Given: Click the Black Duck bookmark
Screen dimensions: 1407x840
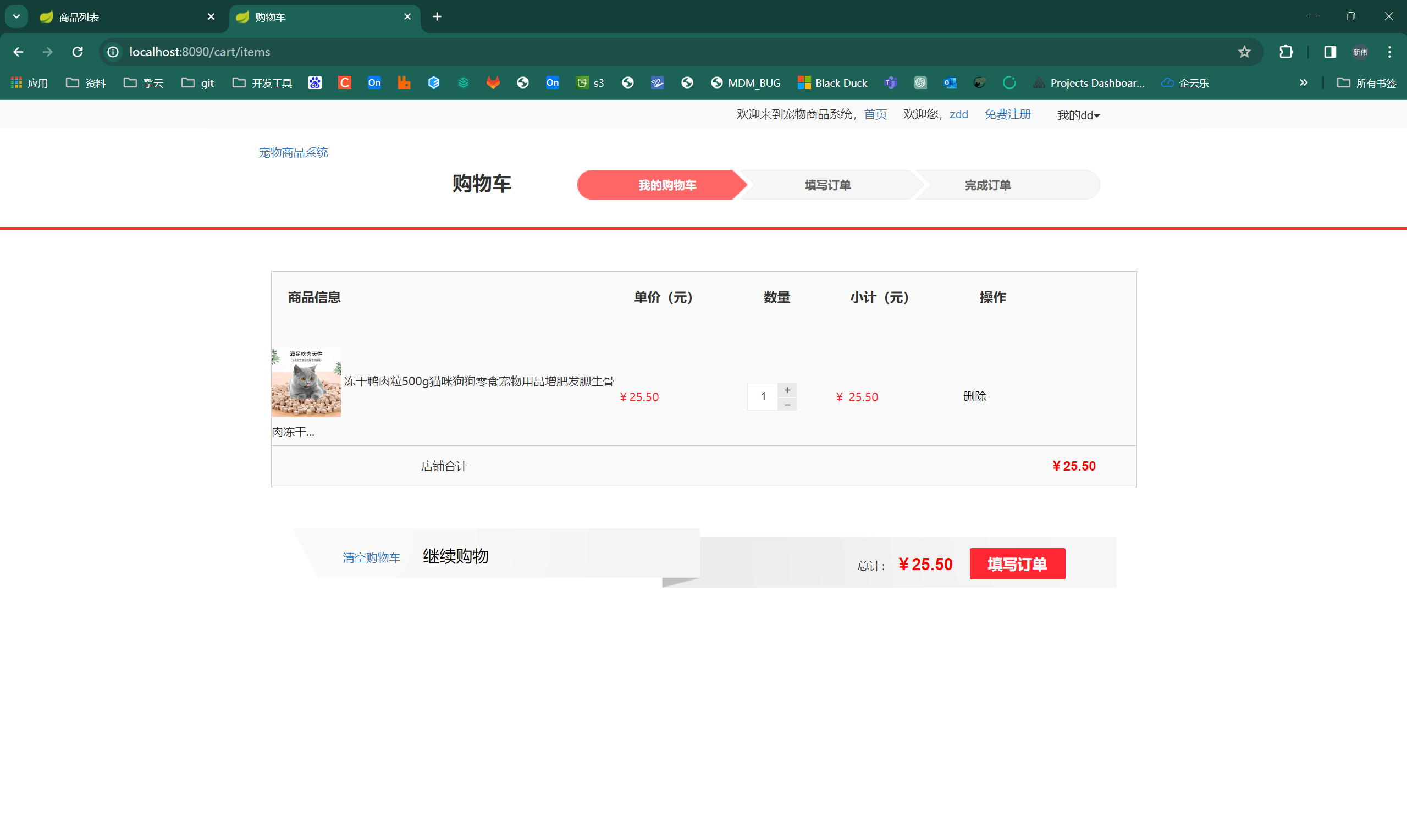Looking at the screenshot, I should (x=832, y=82).
